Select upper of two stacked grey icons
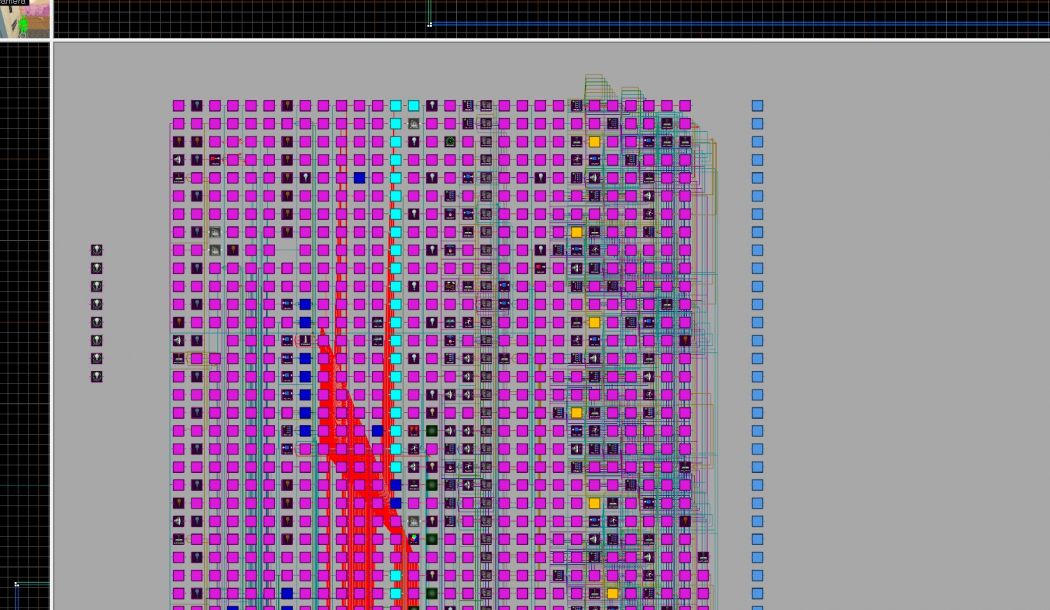 215,232
